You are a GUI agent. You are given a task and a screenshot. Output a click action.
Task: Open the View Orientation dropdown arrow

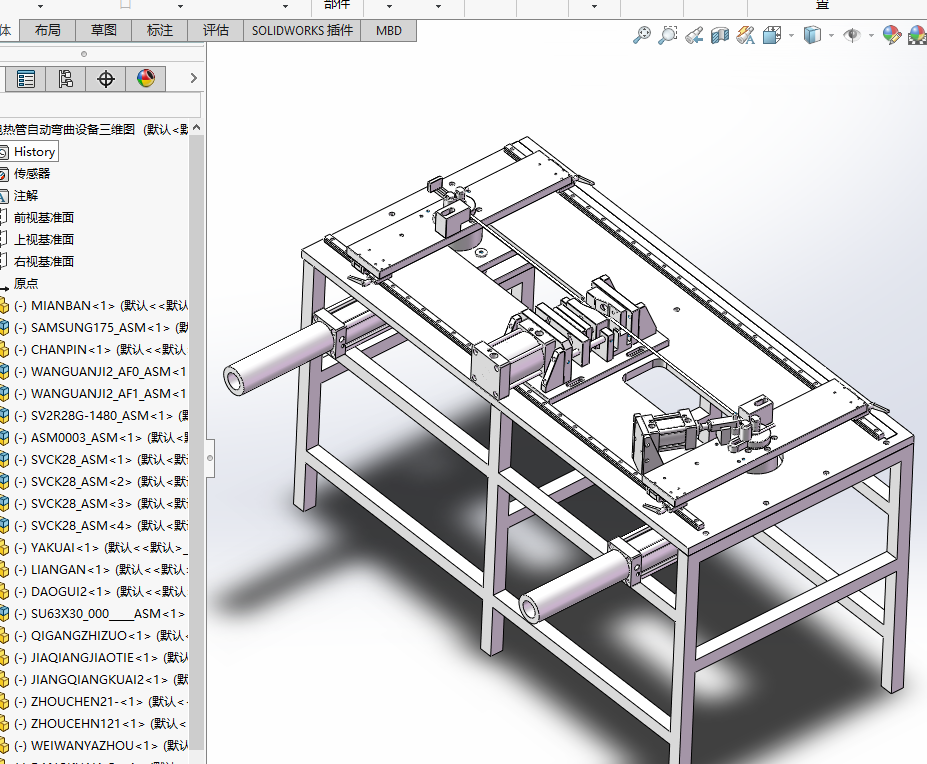click(791, 35)
